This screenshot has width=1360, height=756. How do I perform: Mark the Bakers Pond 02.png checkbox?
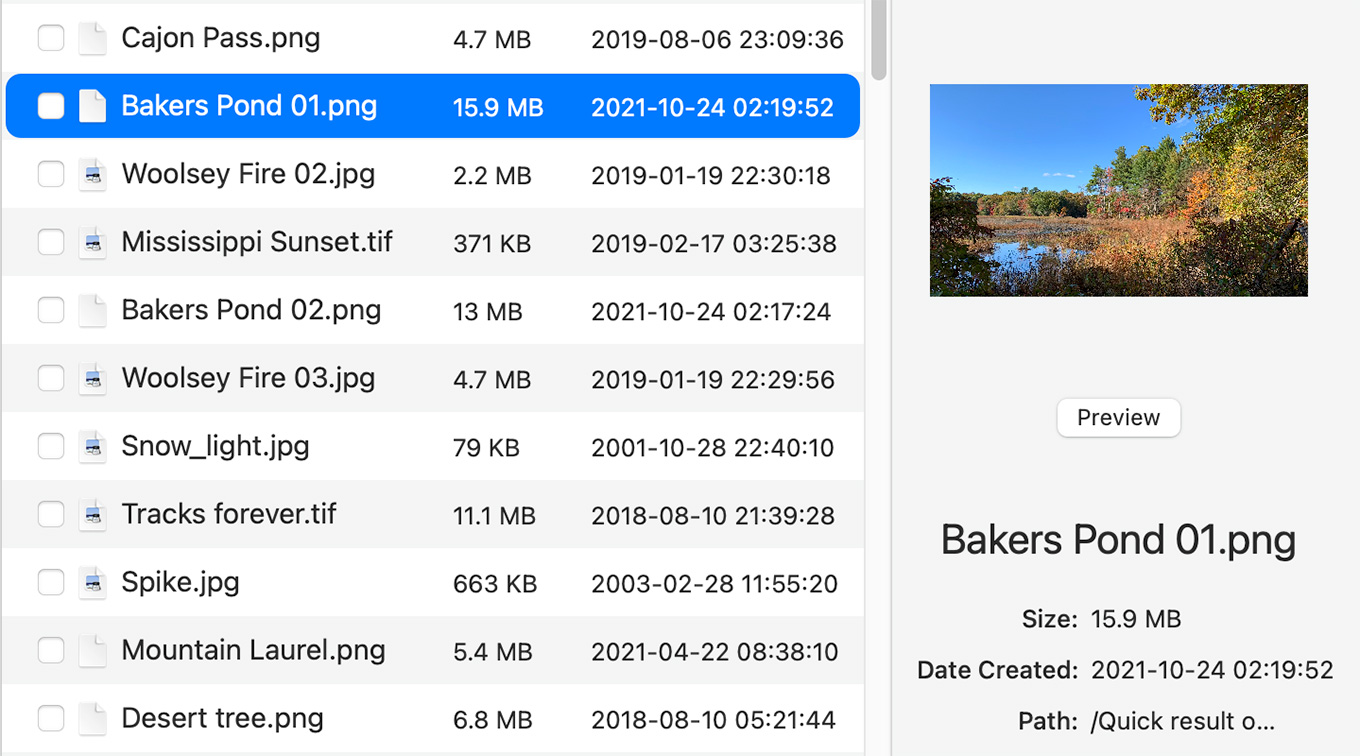coord(51,311)
